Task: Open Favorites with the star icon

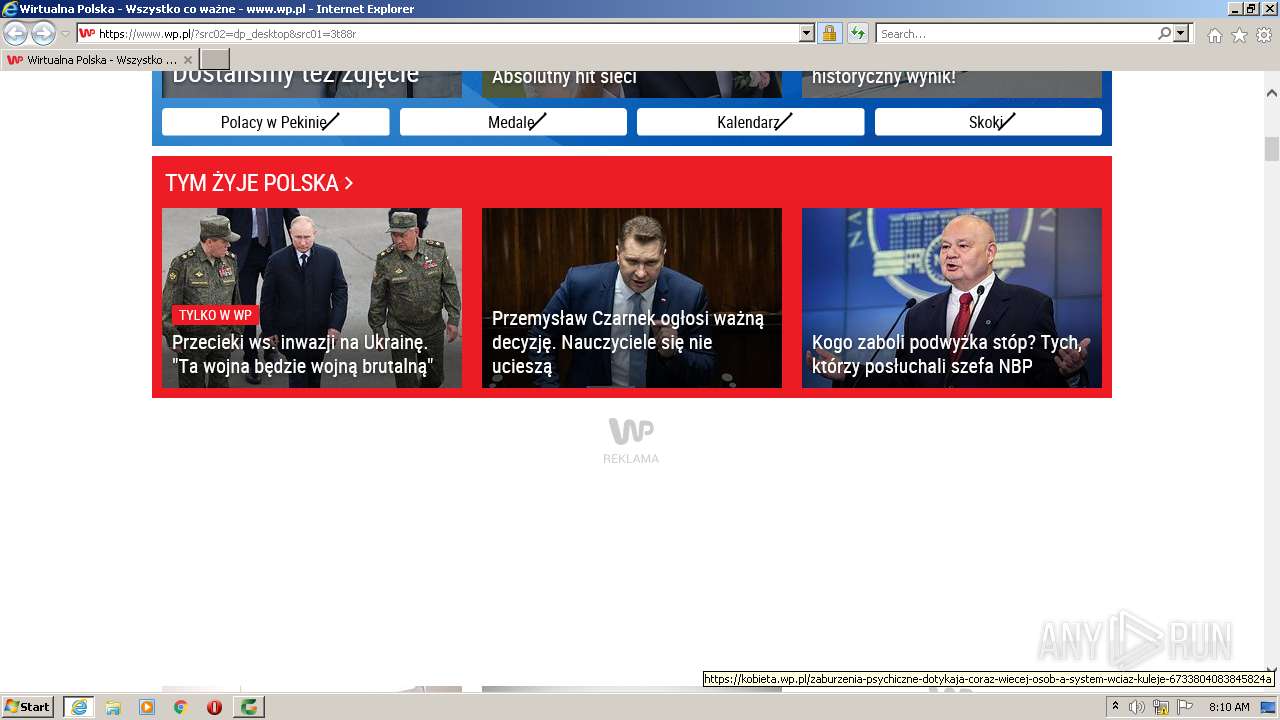Action: [1239, 35]
